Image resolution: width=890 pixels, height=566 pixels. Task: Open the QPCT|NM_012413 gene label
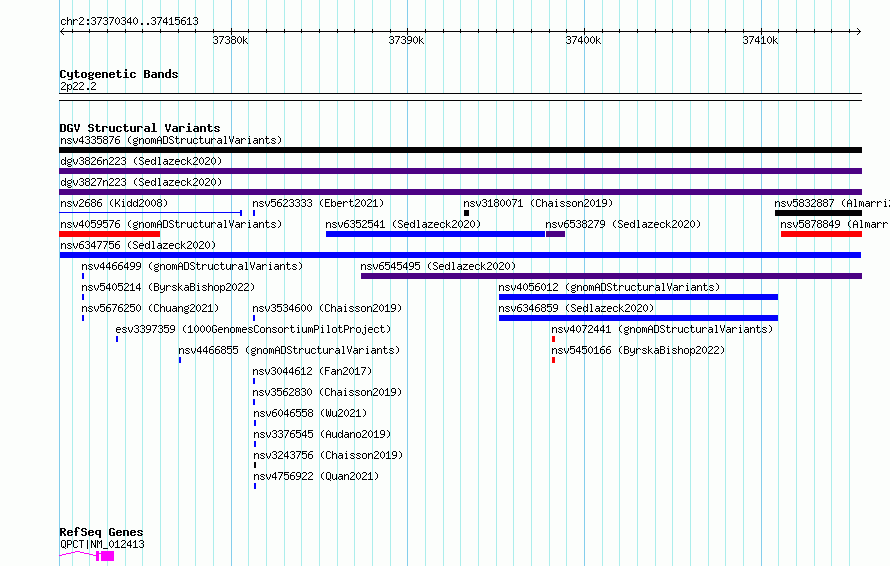coord(102,544)
